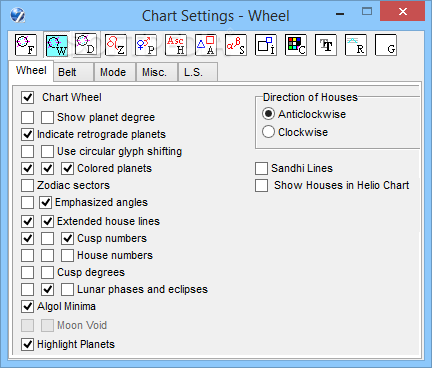Toggle first Show planet degree checkbox

27,117
